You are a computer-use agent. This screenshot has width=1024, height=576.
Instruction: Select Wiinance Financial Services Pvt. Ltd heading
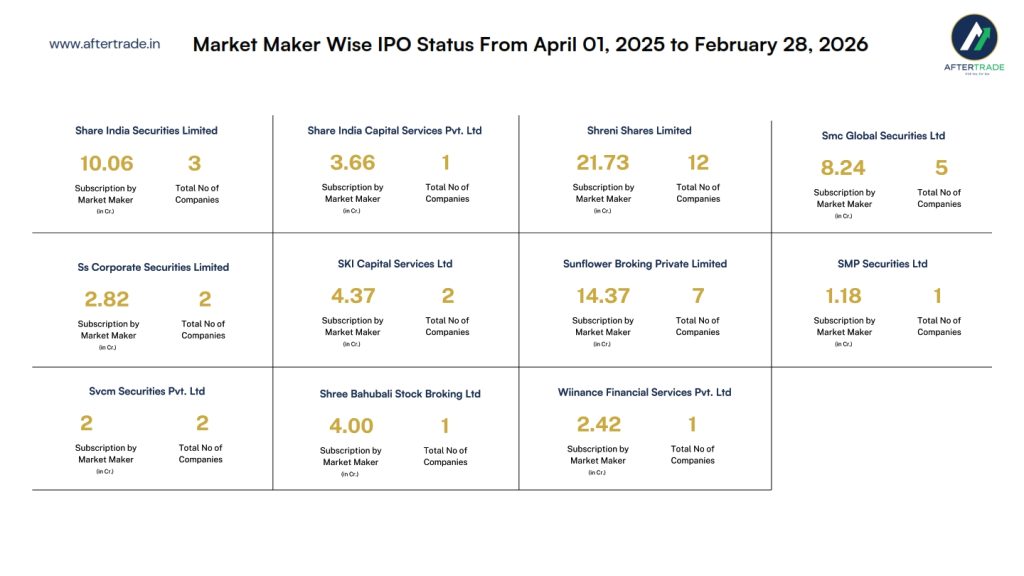(644, 392)
